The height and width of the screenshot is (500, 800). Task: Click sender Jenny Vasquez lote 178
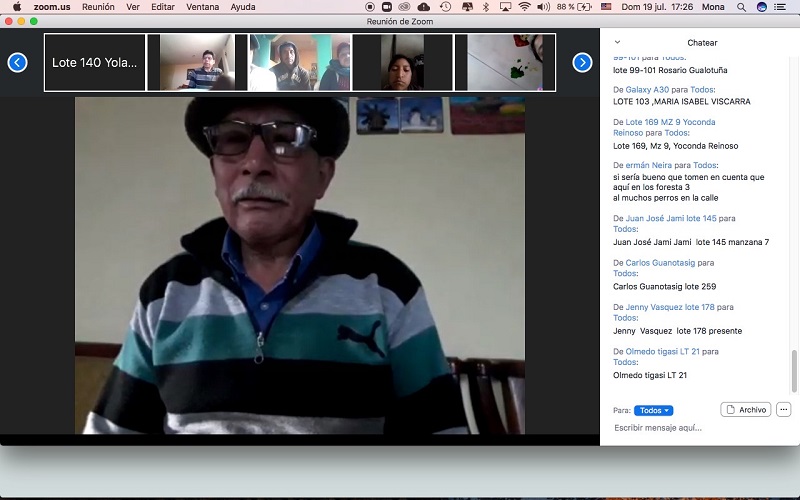coord(670,307)
